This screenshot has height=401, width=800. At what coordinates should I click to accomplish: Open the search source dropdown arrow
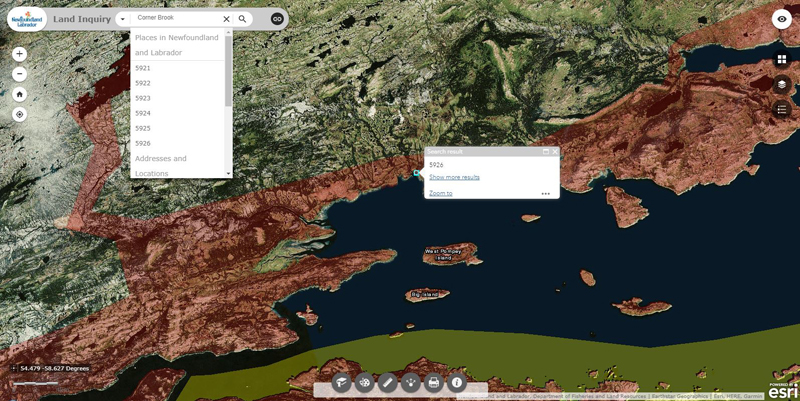coord(122,19)
